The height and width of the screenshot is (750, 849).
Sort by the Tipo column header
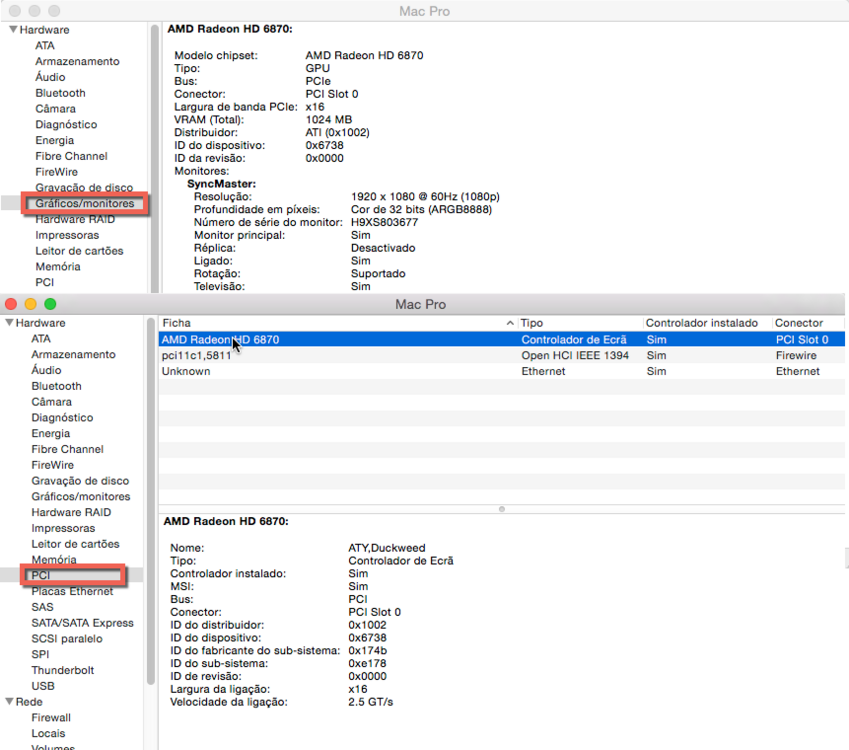[x=575, y=323]
